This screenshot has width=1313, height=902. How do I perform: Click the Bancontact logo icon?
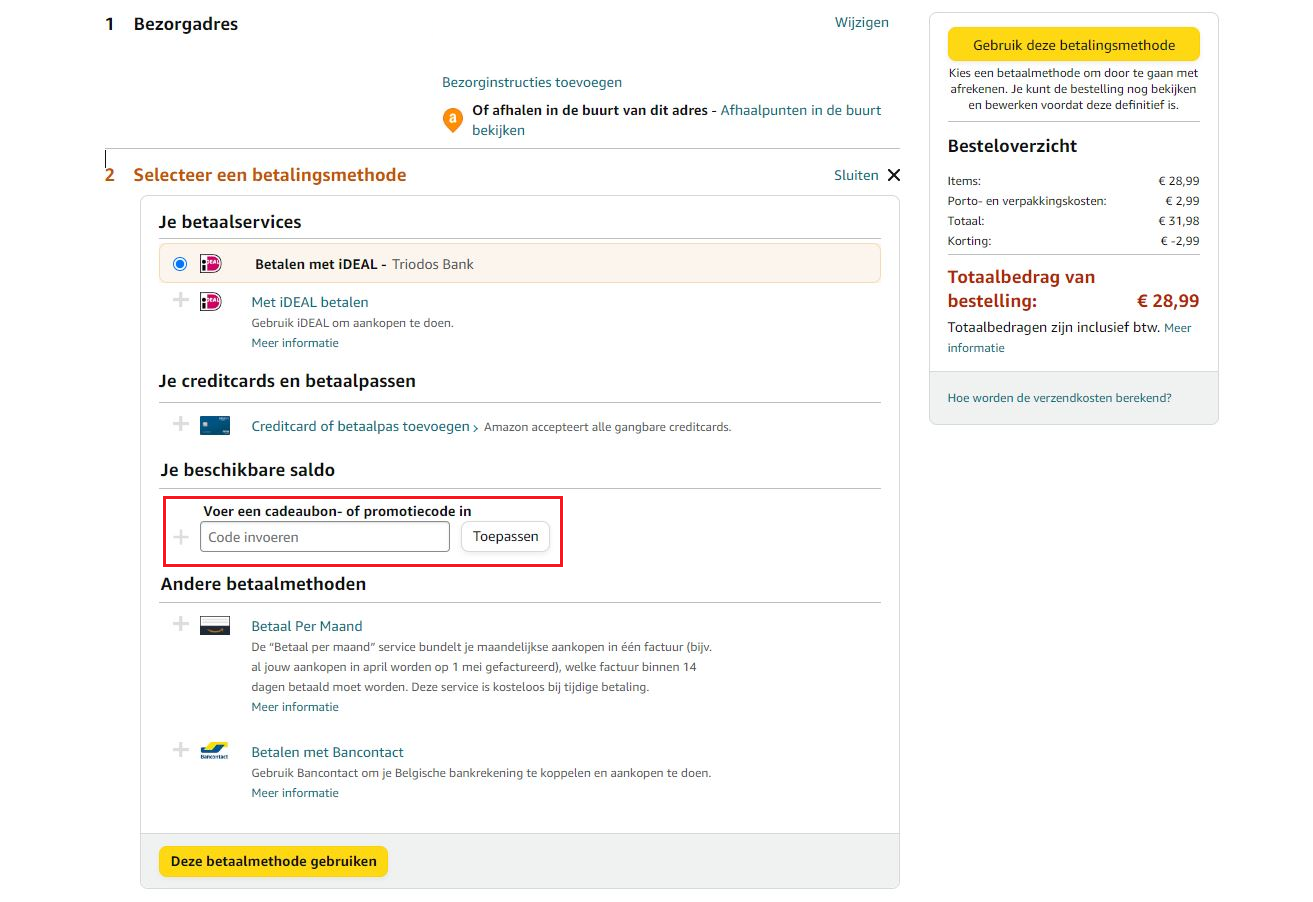pyautogui.click(x=214, y=751)
